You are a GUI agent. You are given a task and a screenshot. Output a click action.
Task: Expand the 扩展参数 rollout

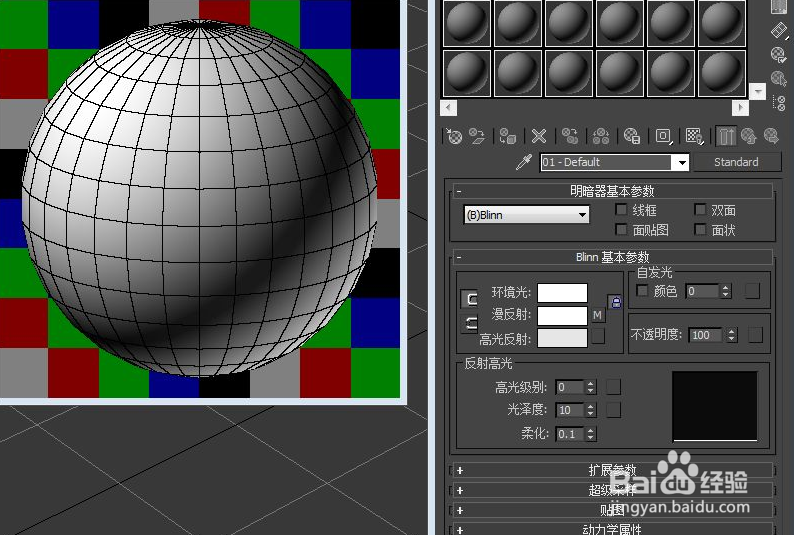613,470
